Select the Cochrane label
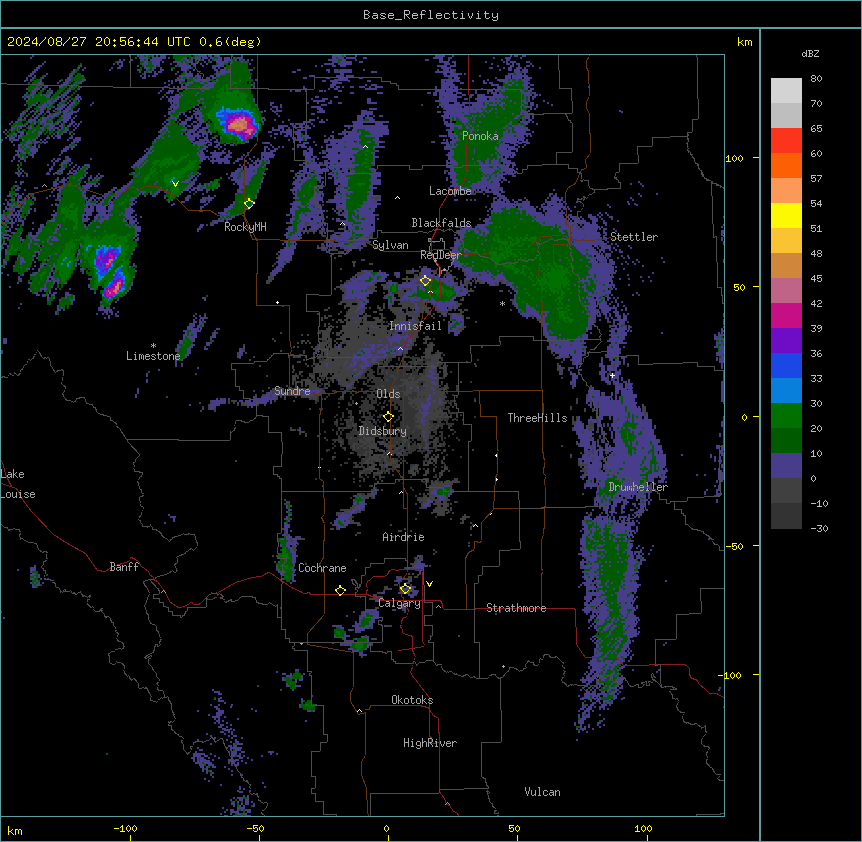This screenshot has width=862, height=842. tap(322, 568)
